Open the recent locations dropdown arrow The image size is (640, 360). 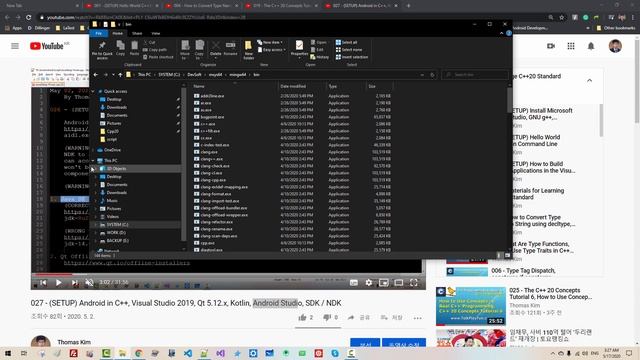click(113, 75)
